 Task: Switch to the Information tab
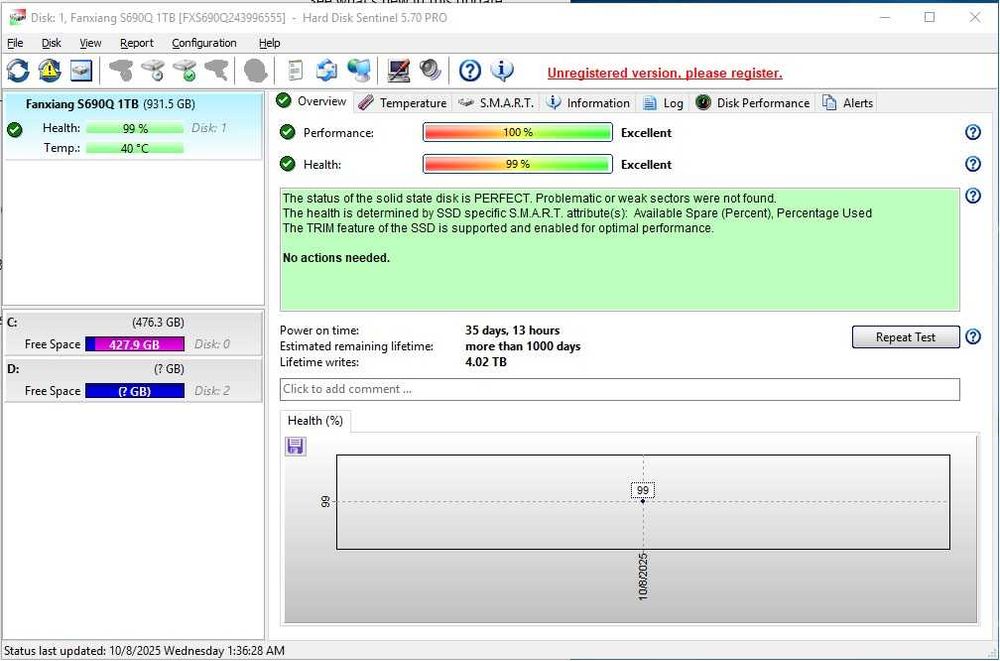tap(589, 103)
